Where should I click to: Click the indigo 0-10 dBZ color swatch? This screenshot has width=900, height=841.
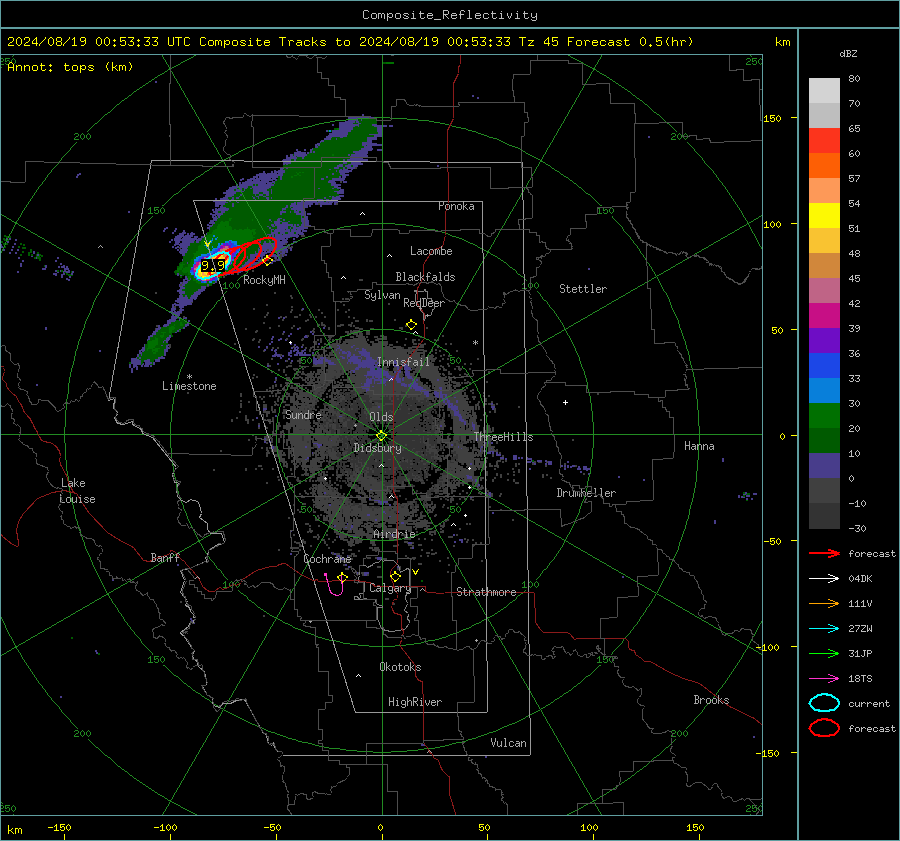click(x=824, y=466)
